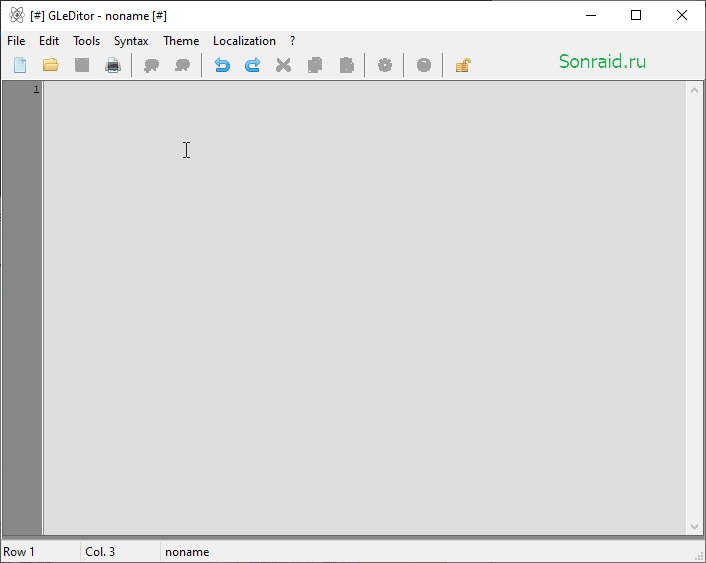Image resolution: width=706 pixels, height=563 pixels.
Task: Open the Edit menu
Action: [49, 41]
